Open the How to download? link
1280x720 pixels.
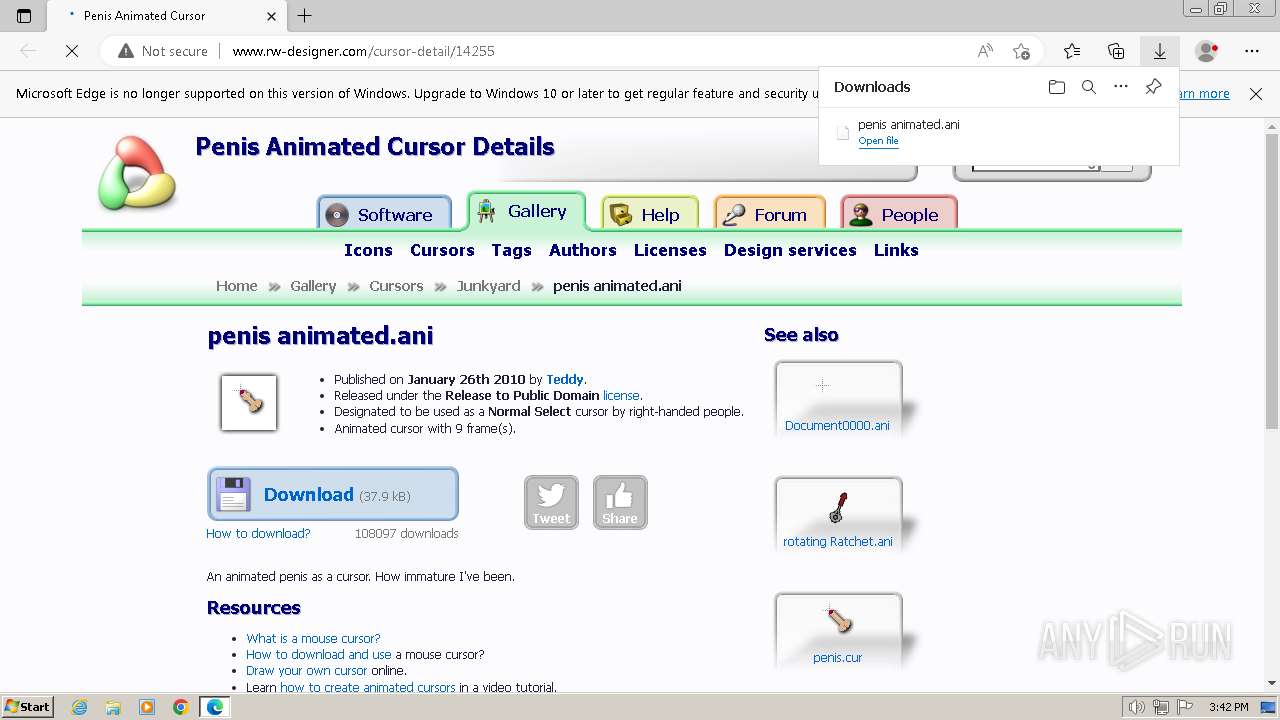point(258,533)
